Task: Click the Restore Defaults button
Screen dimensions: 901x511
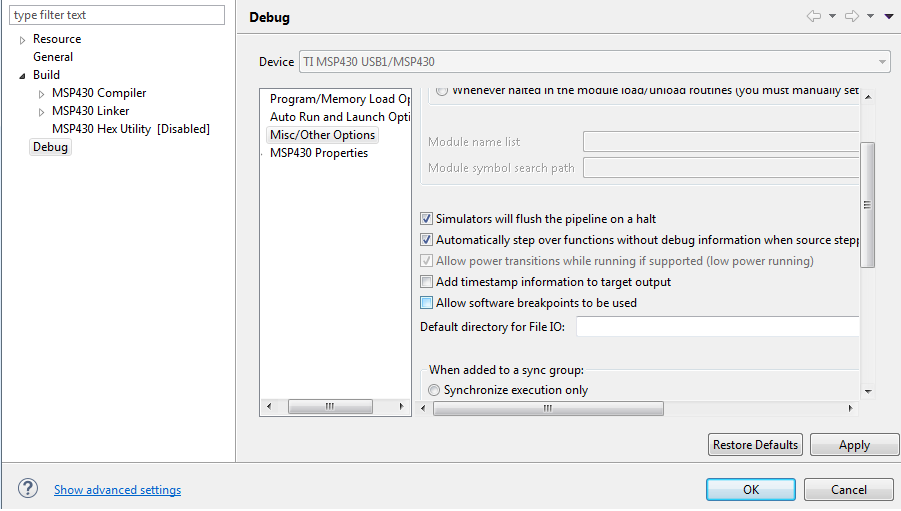Action: pos(755,445)
